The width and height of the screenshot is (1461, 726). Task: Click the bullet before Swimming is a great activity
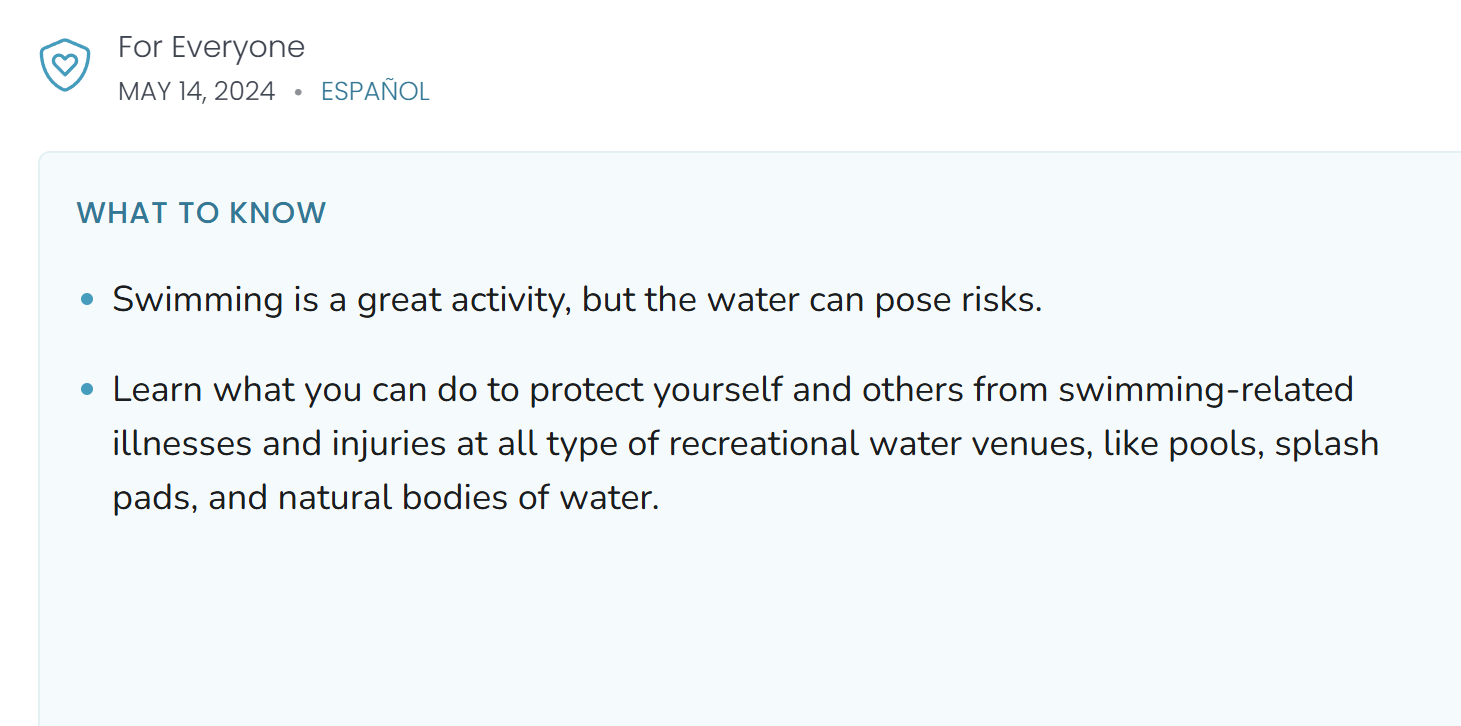coord(88,299)
